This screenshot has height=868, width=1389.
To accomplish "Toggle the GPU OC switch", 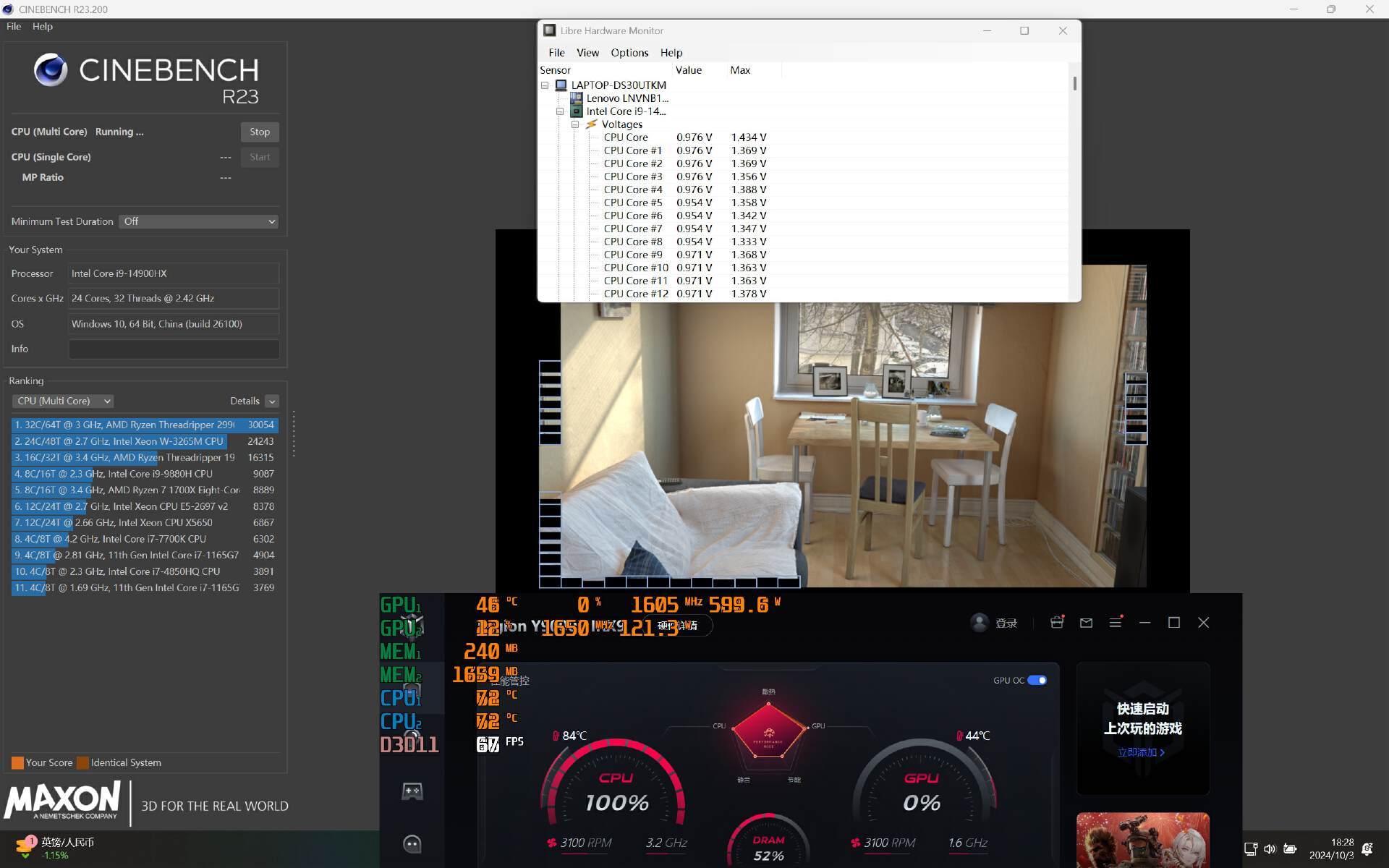I will pyautogui.click(x=1037, y=680).
